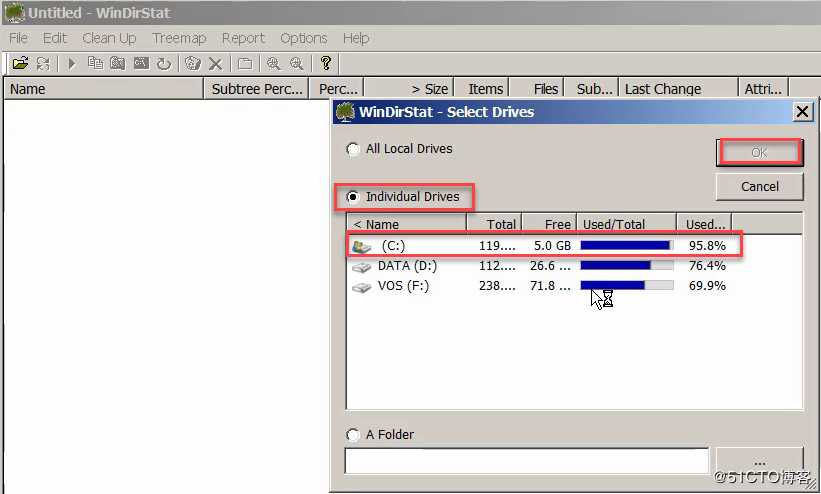Click the Used/Total column header

(x=626, y=224)
